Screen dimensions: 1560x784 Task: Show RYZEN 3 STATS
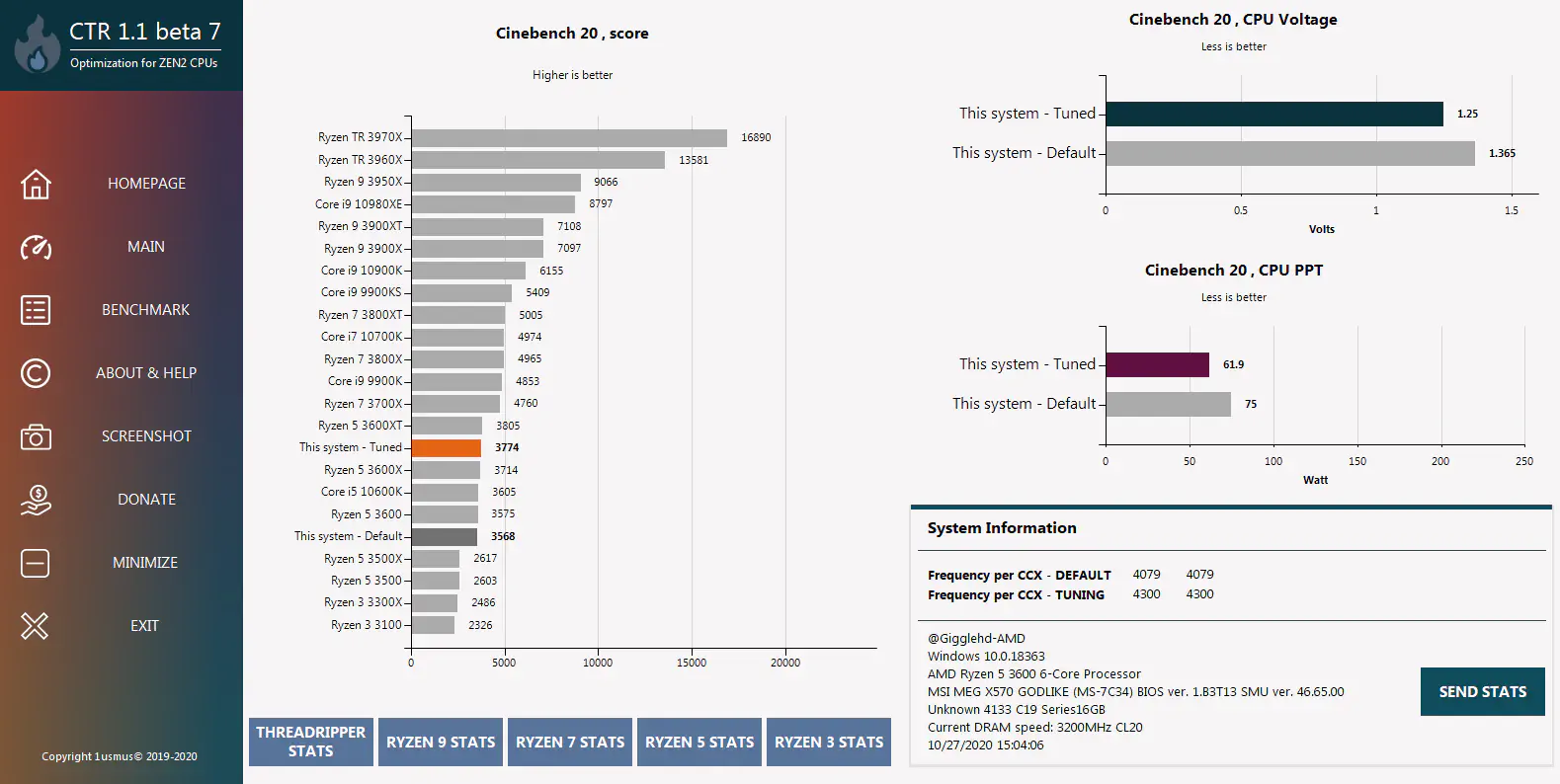[829, 742]
